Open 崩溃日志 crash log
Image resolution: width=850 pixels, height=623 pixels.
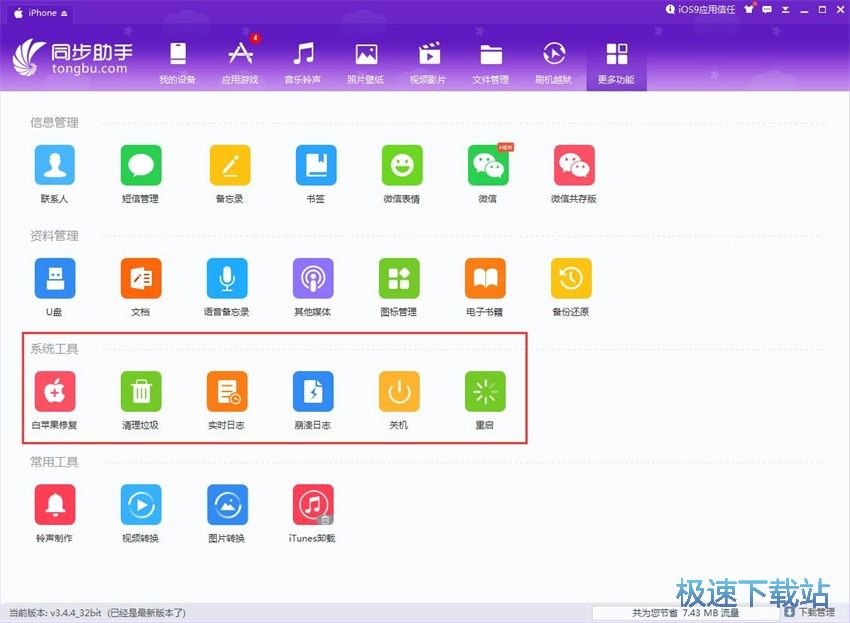coord(313,391)
